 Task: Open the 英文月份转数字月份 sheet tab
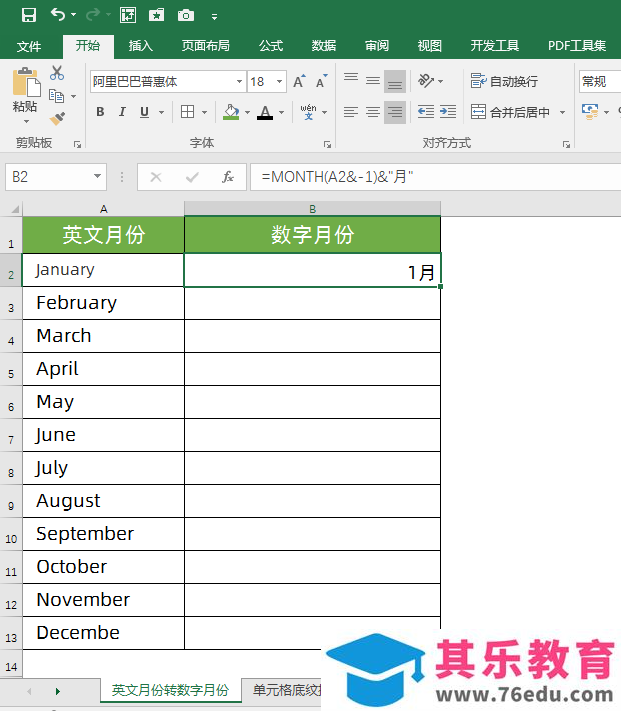[170, 690]
